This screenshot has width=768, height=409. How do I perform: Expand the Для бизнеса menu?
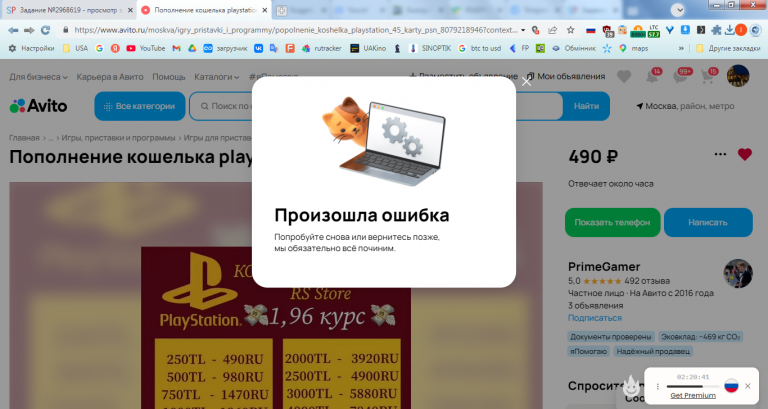point(38,77)
